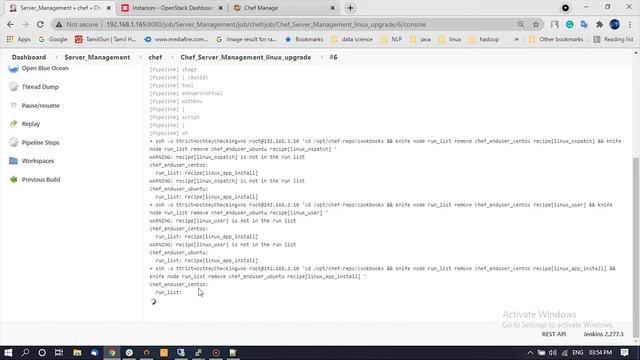Expand the Bookmarks star folder
Screen dimensions: 640x360
click(304, 39)
